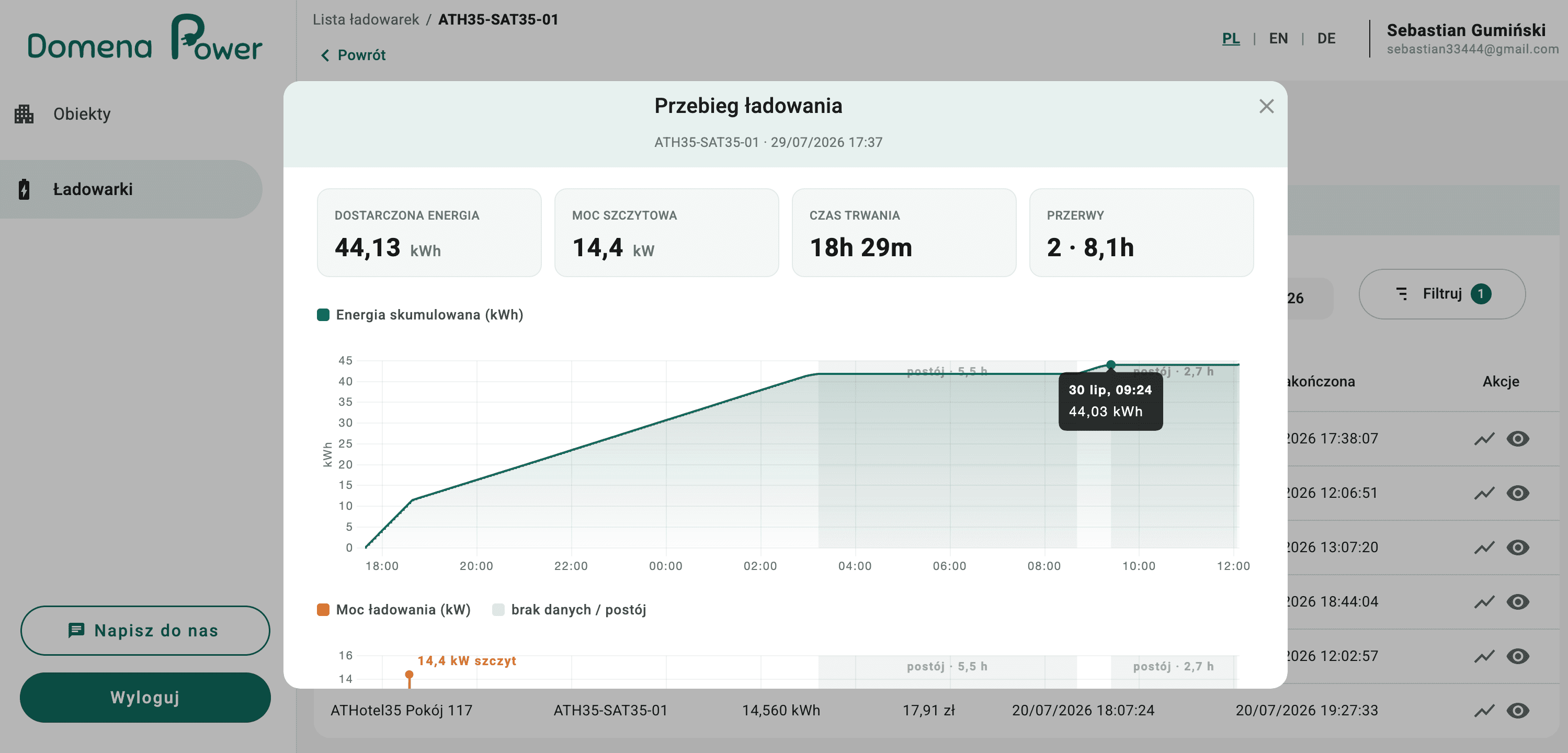Toggle the brak danych / postój legend swatch

[x=498, y=609]
